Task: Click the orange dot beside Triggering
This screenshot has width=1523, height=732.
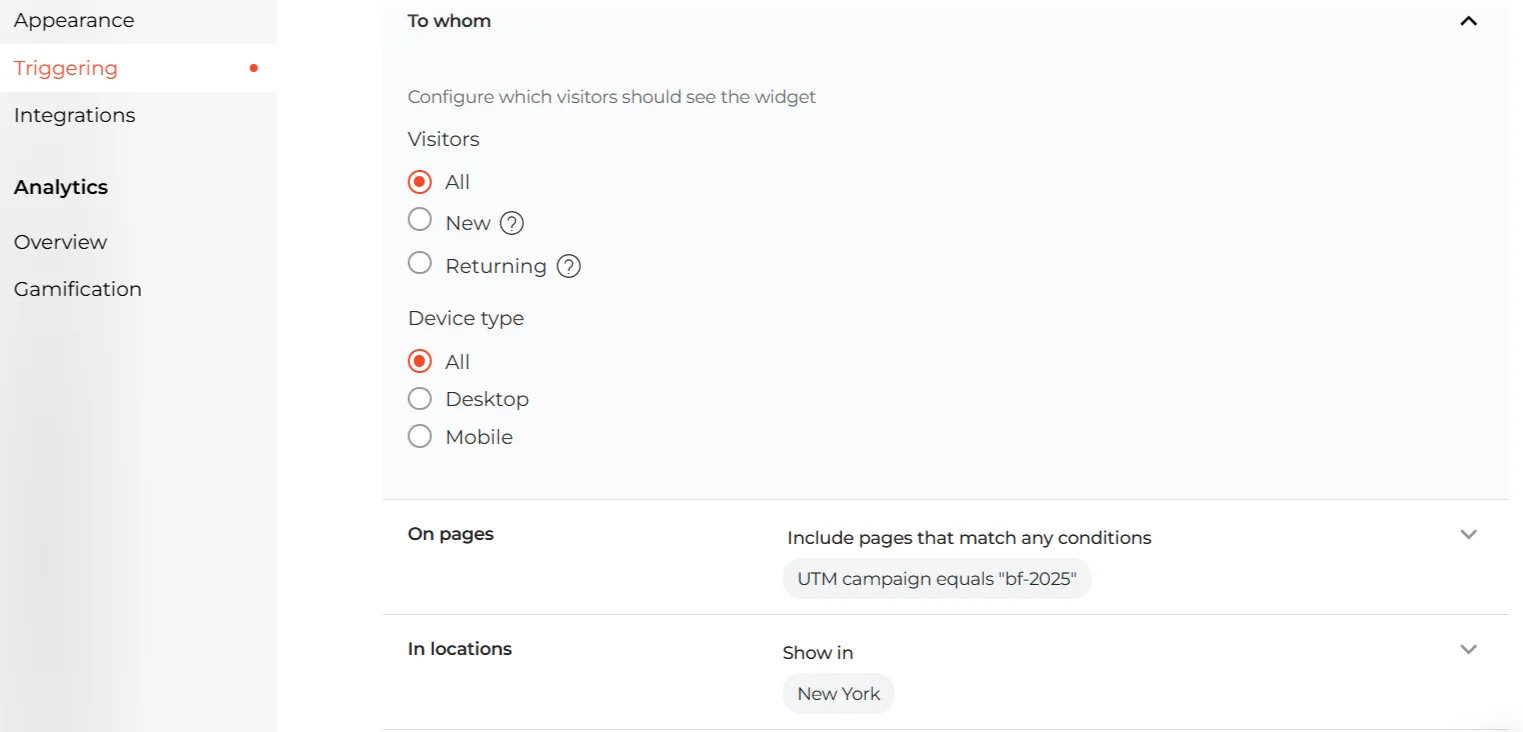Action: (254, 68)
